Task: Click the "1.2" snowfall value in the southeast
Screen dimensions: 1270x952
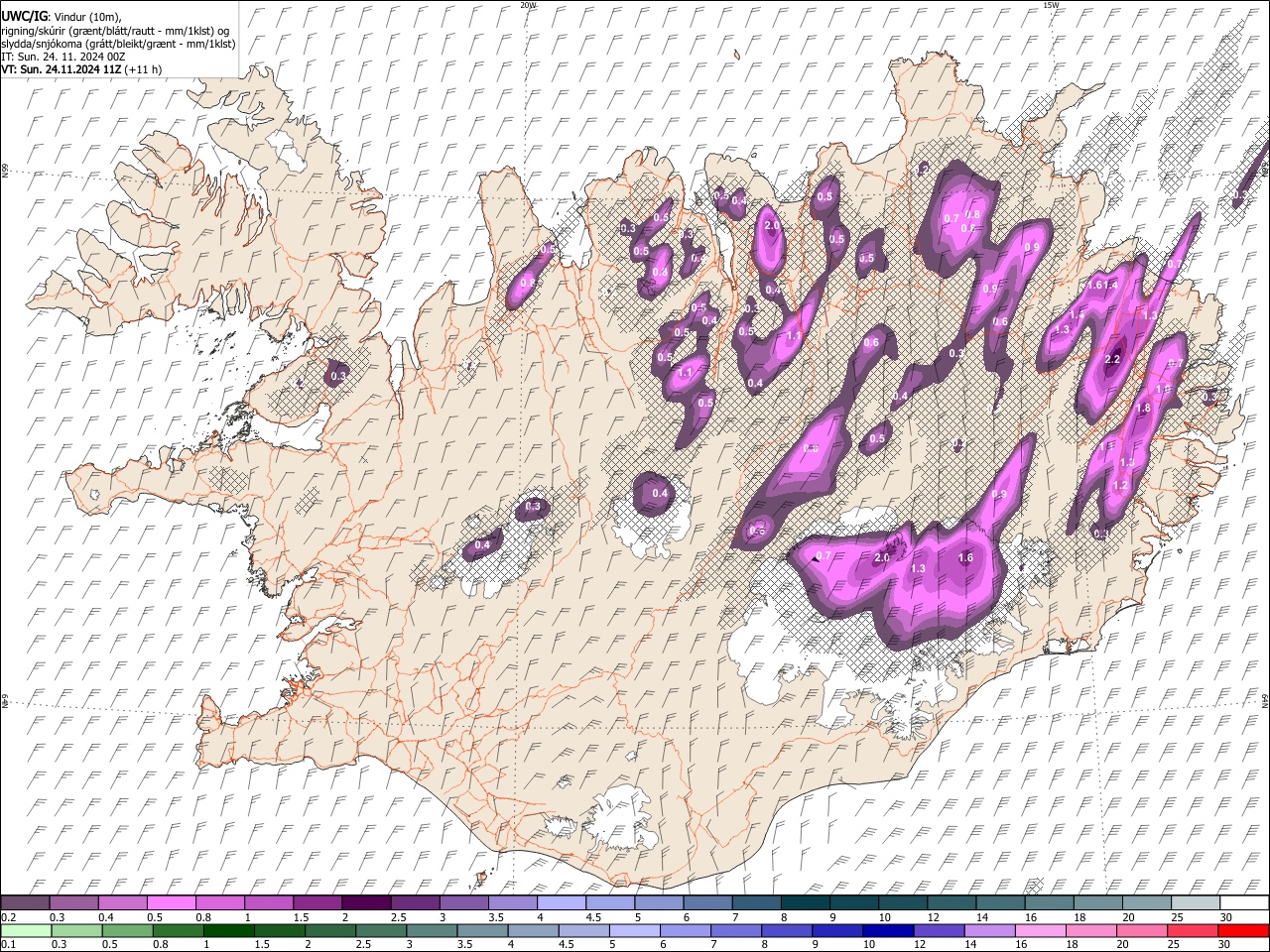Action: 1120,485
